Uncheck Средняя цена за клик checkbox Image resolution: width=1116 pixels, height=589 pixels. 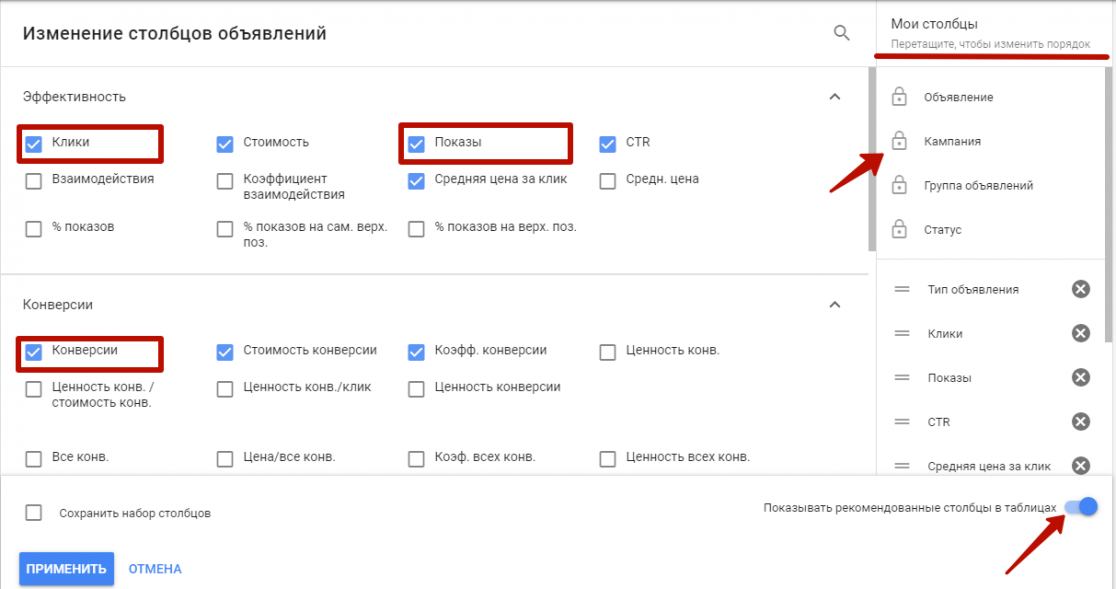click(x=416, y=181)
